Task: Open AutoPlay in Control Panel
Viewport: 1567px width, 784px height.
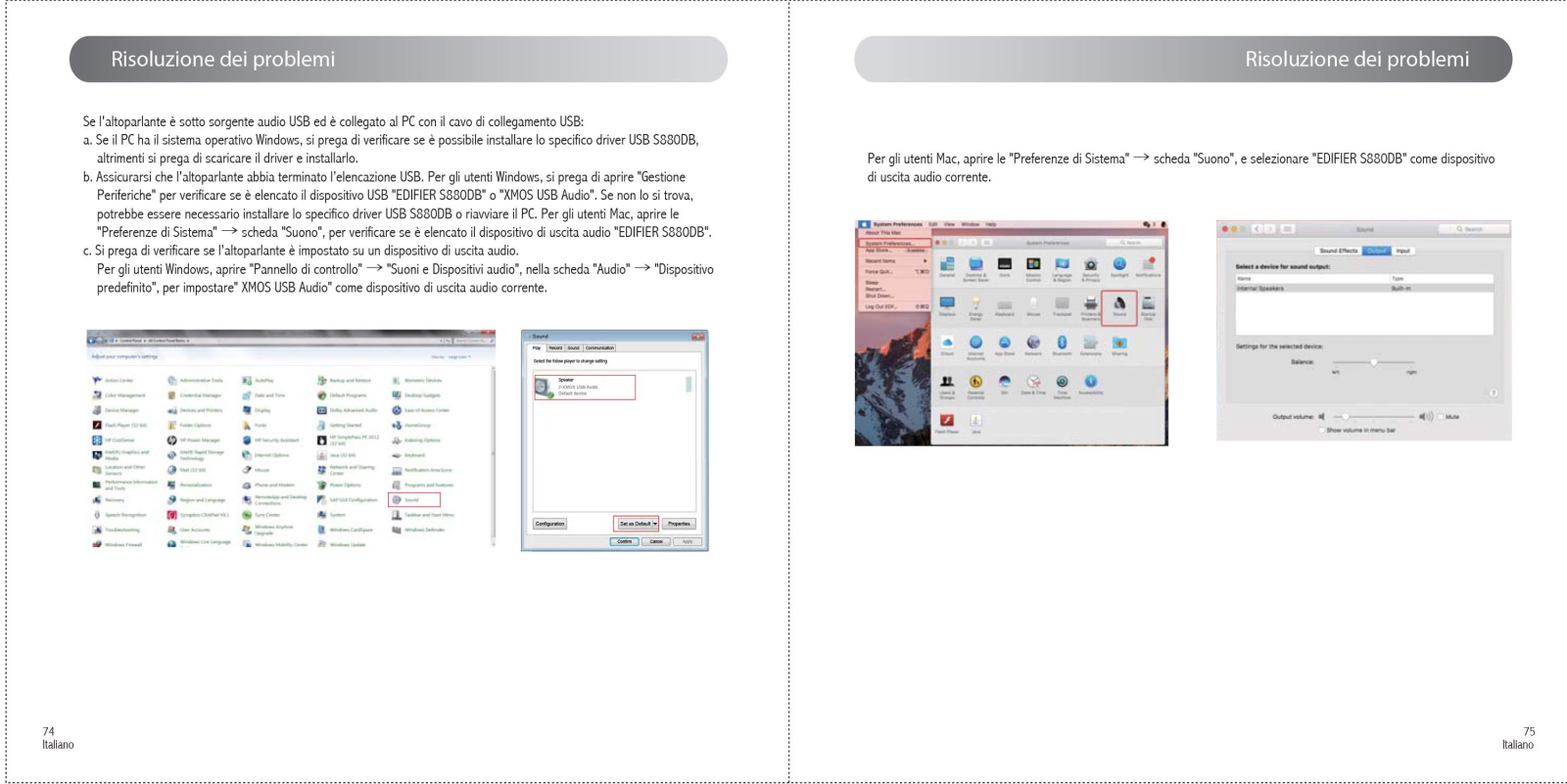Action: pos(259,380)
